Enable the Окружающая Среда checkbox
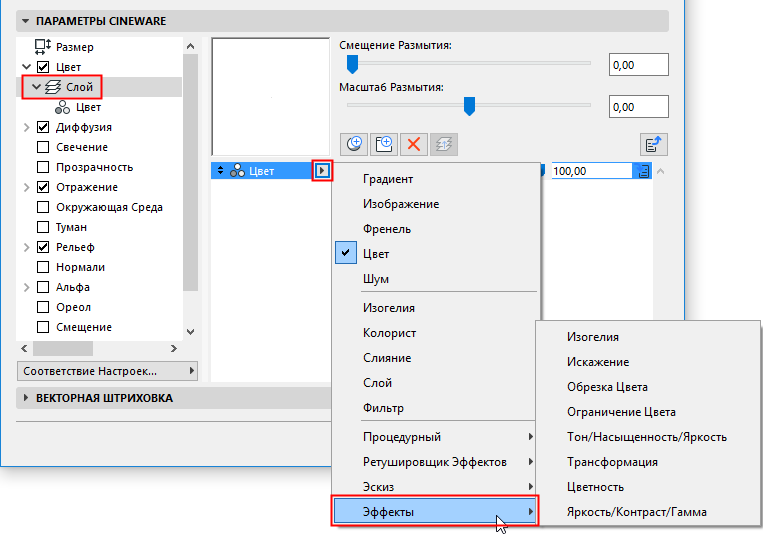 click(x=43, y=207)
